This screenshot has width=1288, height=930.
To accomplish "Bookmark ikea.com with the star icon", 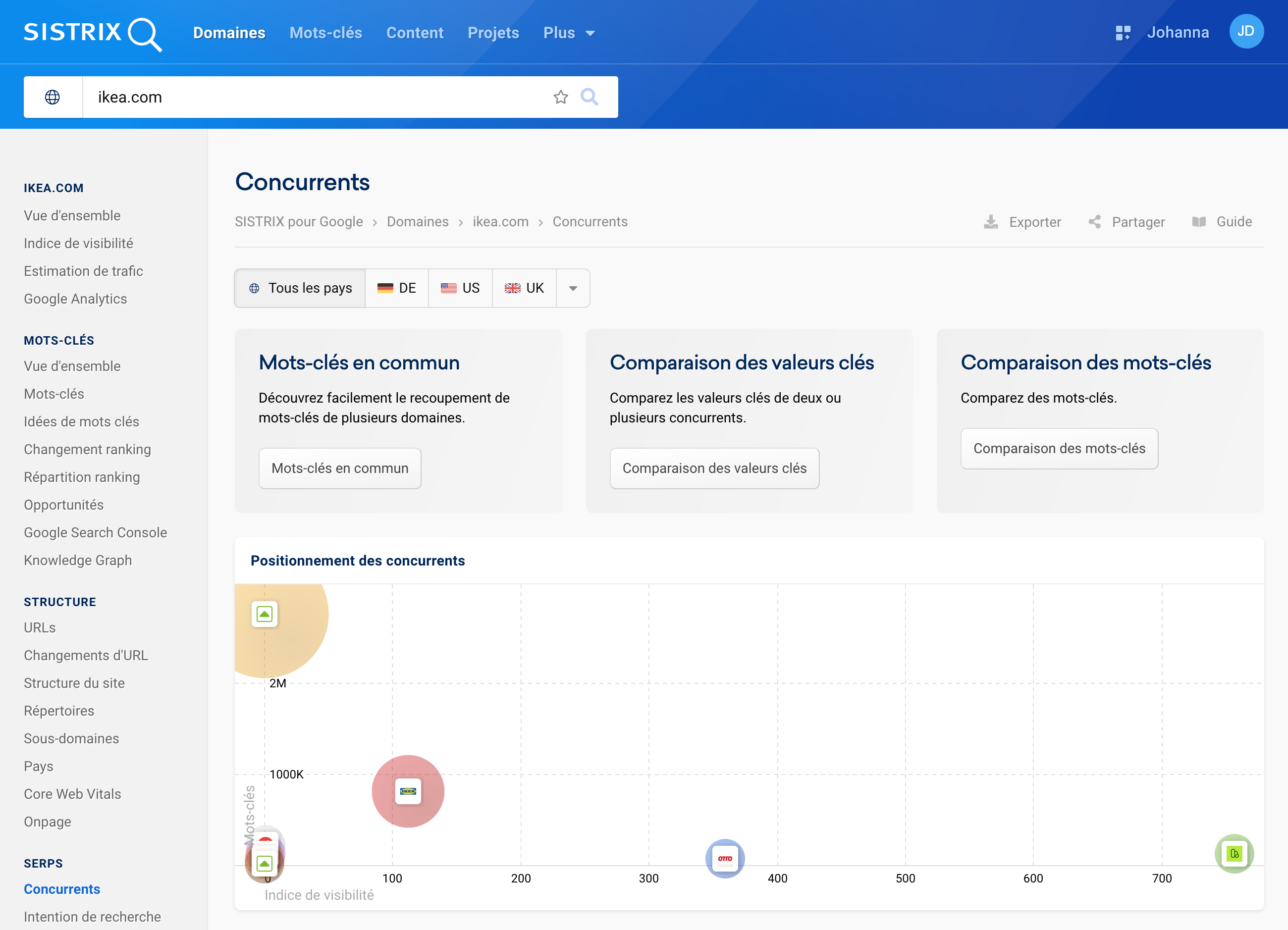I will pos(560,97).
